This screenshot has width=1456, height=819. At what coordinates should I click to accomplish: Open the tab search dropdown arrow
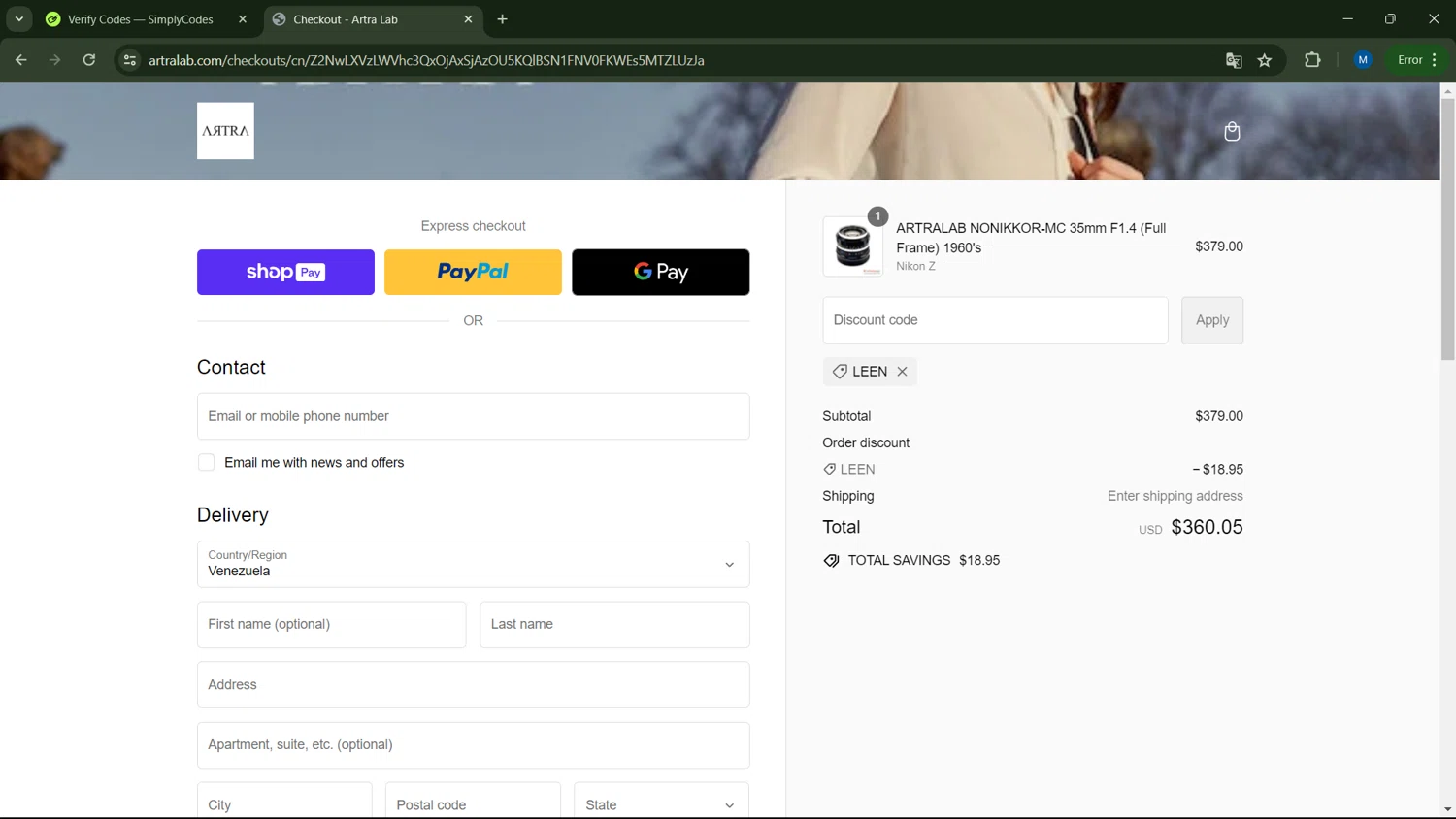point(18,19)
